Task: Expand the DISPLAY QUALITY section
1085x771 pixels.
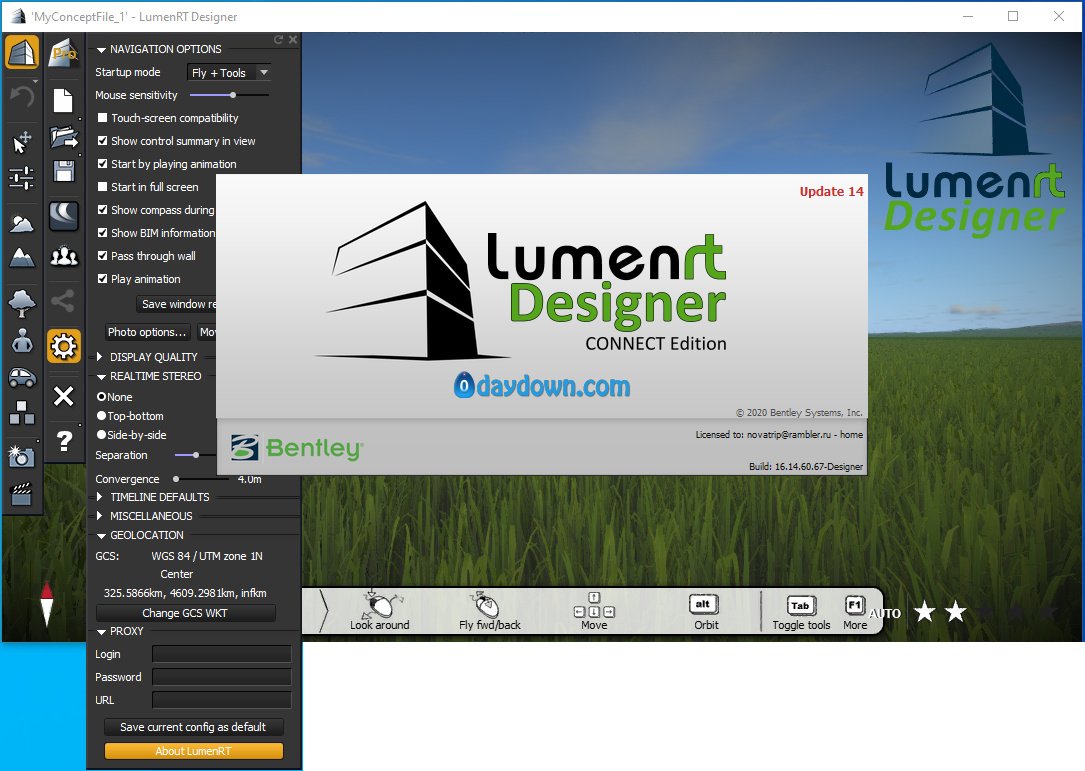Action: [100, 356]
